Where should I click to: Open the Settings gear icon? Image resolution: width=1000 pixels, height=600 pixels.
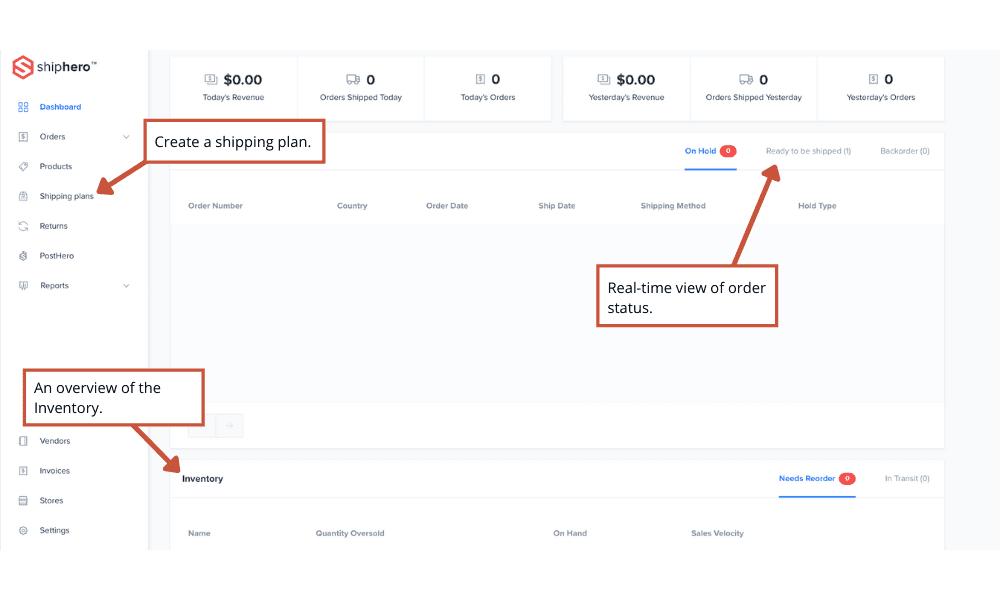tap(23, 531)
